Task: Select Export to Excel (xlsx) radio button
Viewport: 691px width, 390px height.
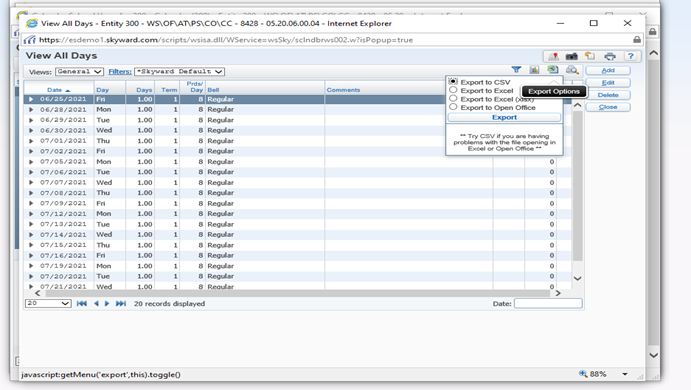Action: point(453,98)
